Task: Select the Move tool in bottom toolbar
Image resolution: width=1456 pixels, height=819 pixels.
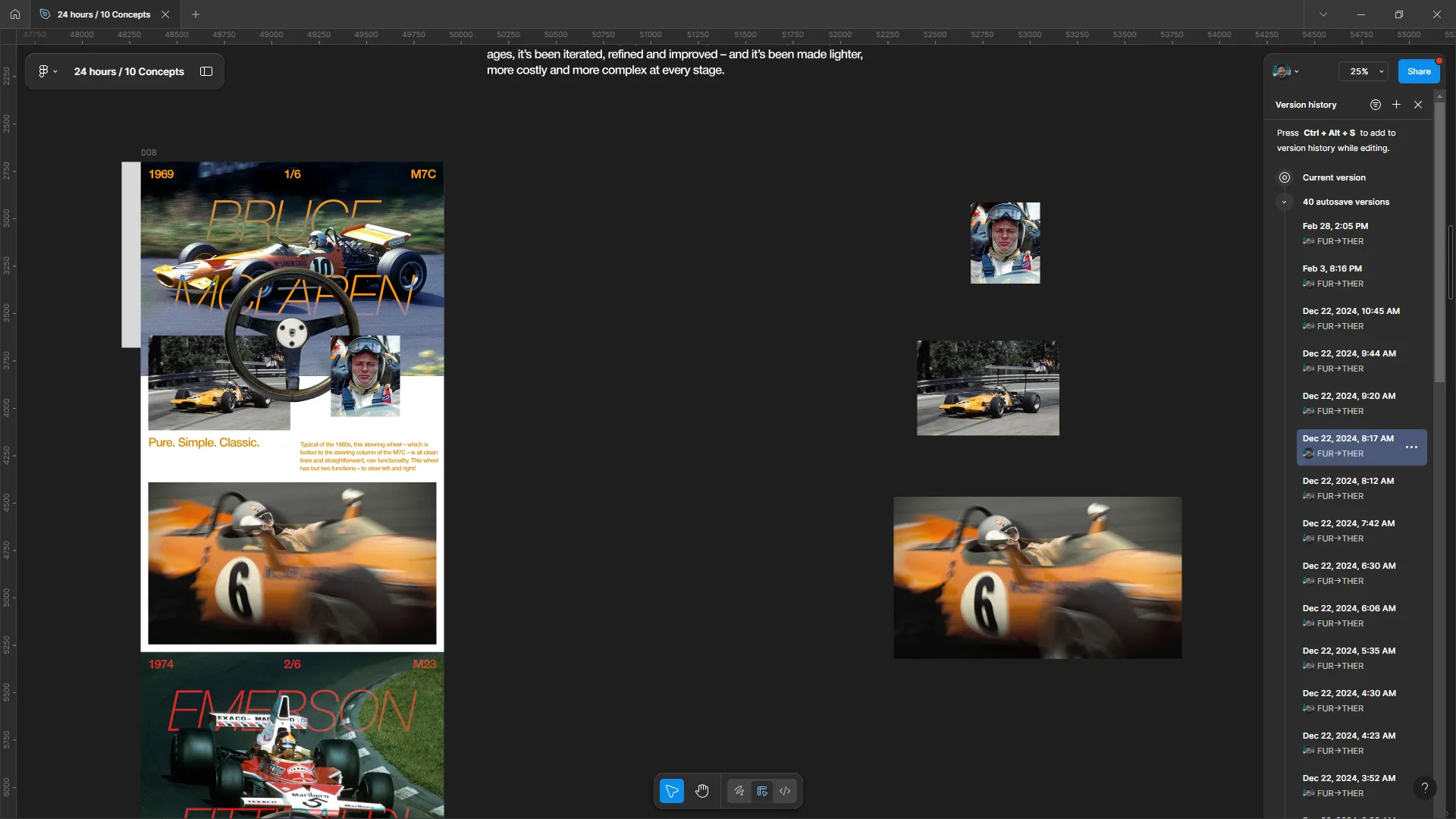Action: coord(672,791)
